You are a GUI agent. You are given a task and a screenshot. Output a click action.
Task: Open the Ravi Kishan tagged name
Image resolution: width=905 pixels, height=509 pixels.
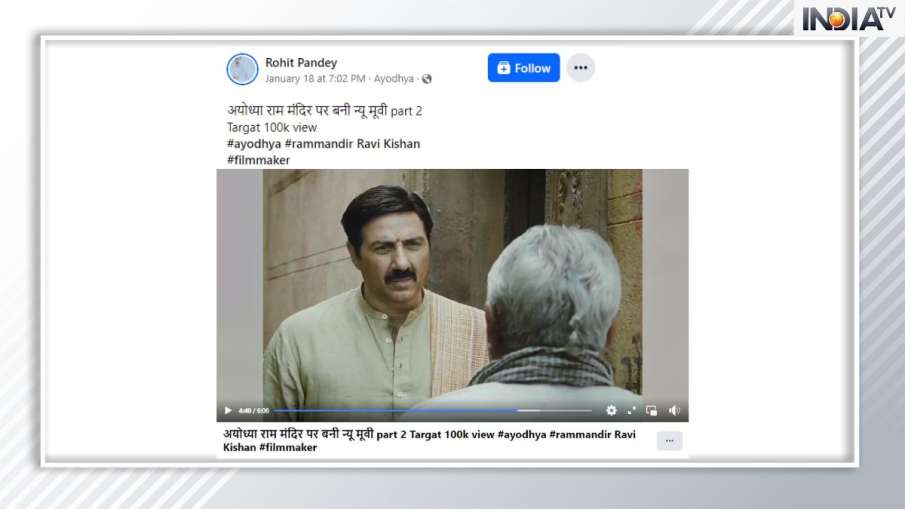(x=388, y=144)
